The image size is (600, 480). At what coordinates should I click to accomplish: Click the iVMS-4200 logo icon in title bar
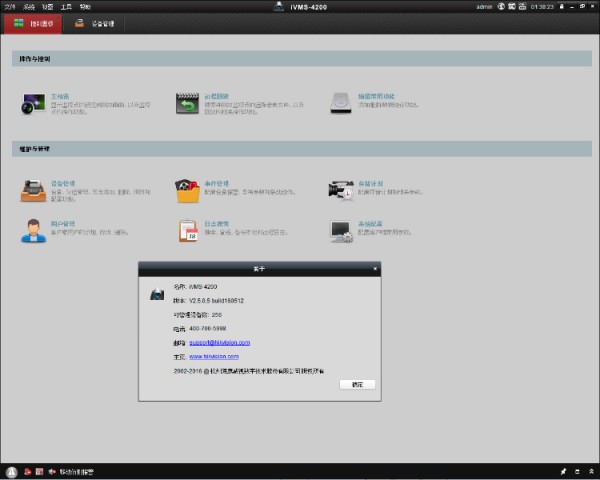279,7
